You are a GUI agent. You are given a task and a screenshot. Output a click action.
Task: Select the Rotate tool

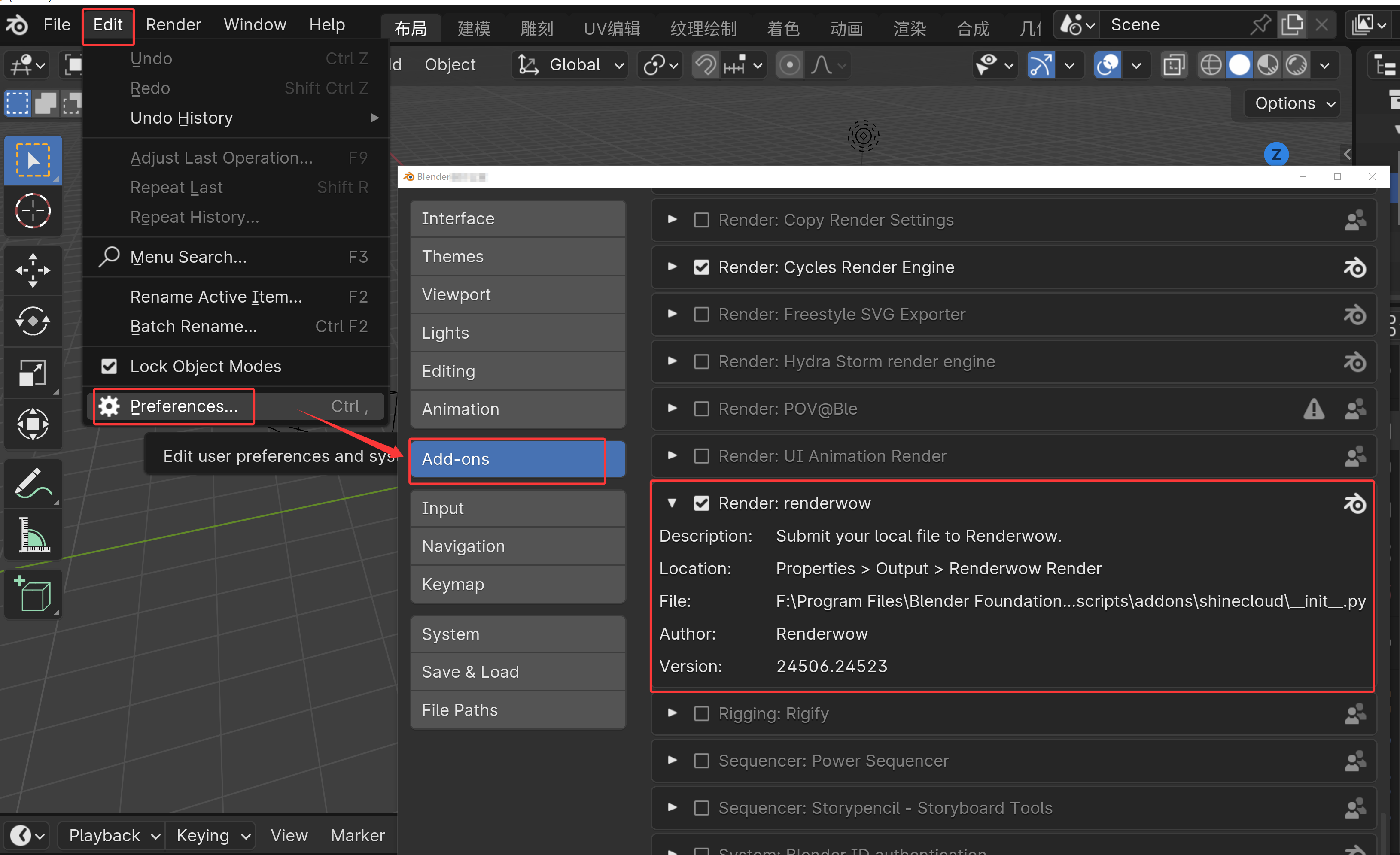(x=33, y=321)
